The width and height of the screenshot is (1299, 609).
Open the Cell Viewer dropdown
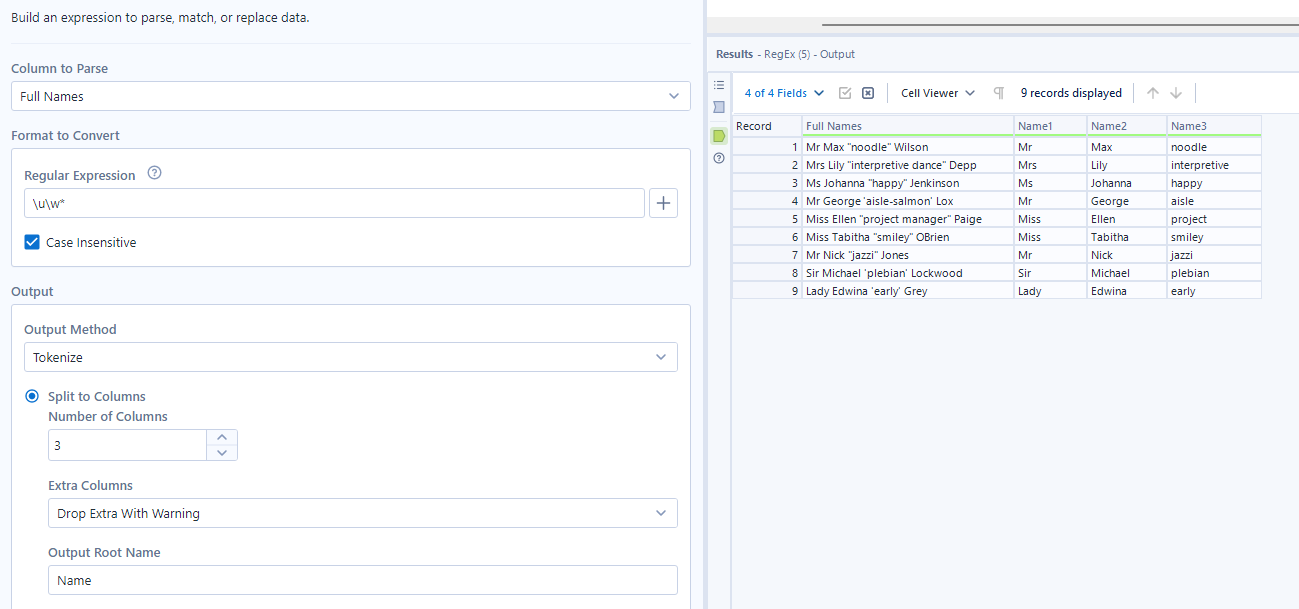pos(938,93)
